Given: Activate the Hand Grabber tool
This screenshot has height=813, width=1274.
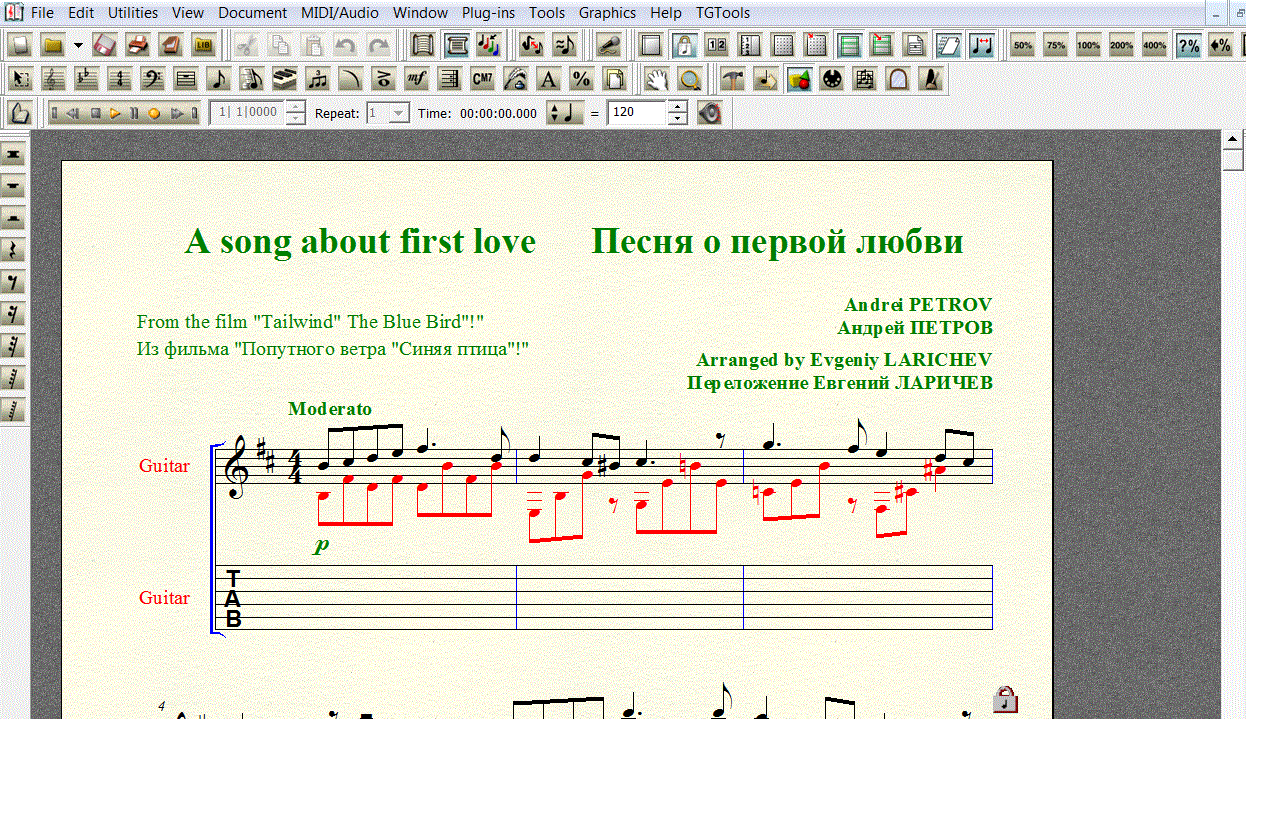Looking at the screenshot, I should [x=656, y=79].
